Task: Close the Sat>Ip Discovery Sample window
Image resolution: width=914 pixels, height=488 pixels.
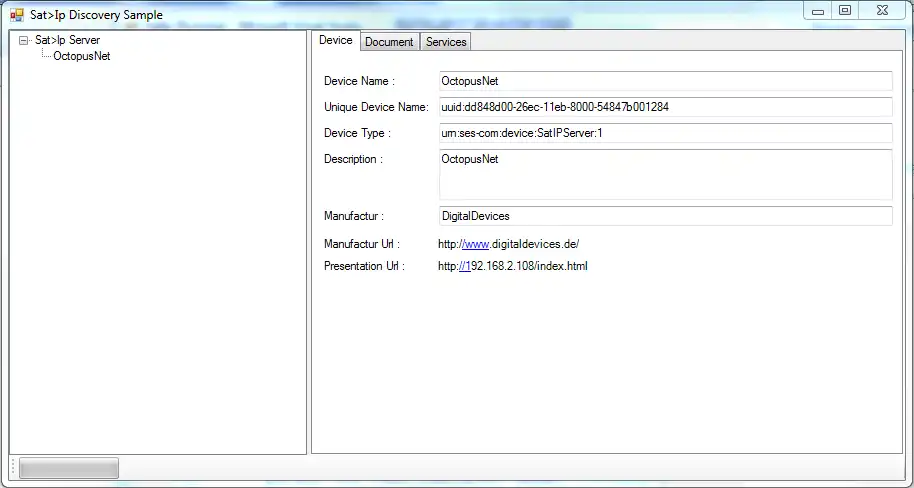Action: (883, 10)
